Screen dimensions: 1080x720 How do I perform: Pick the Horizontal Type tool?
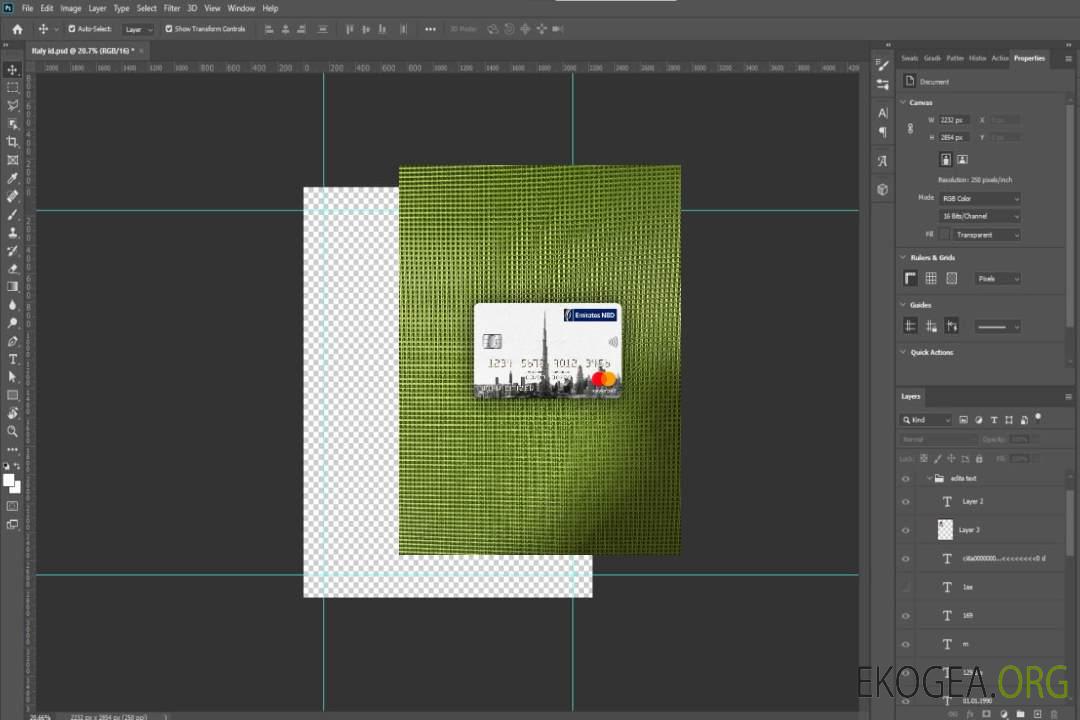click(13, 359)
